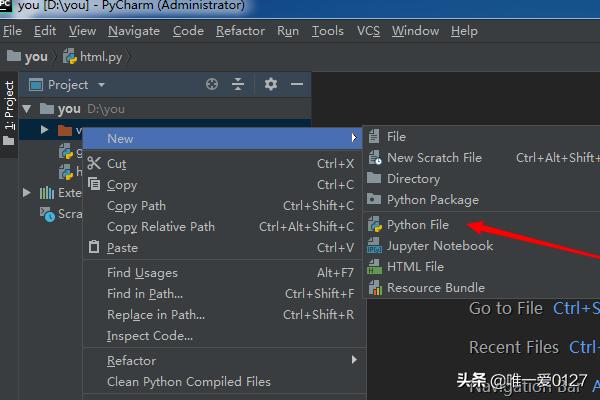The height and width of the screenshot is (400, 600).
Task: Choose Directory from the New submenu
Action: click(x=413, y=179)
